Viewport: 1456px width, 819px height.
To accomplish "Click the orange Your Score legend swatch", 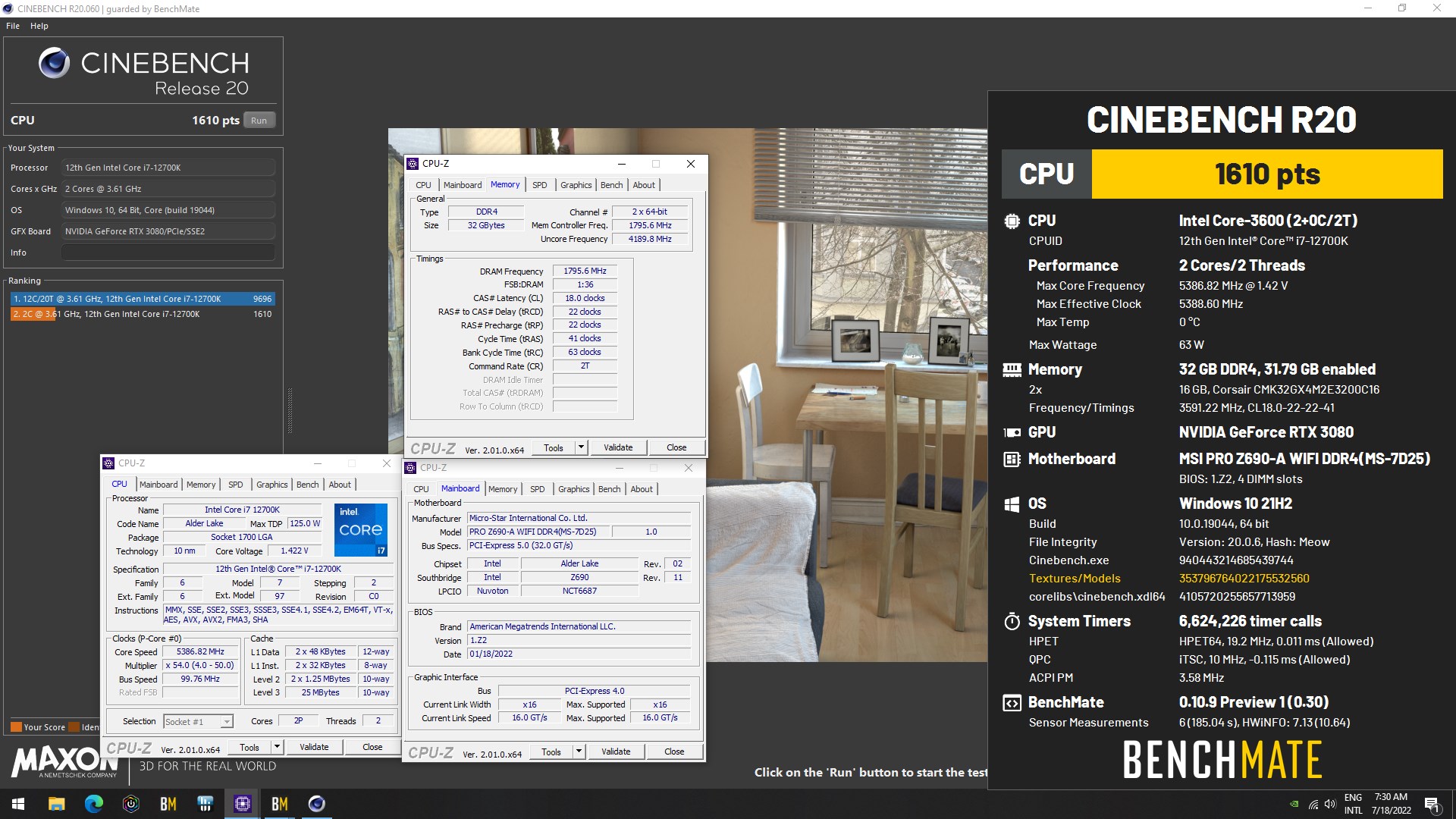I will [x=16, y=727].
